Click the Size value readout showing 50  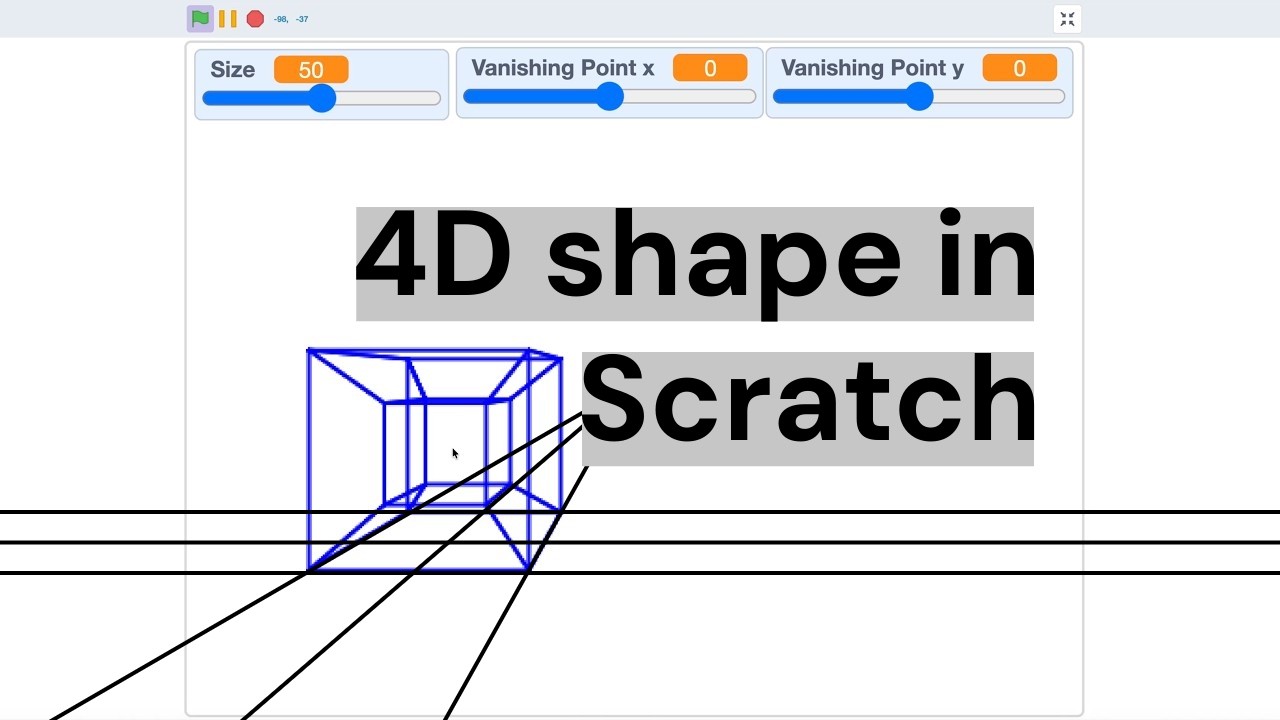tap(311, 70)
